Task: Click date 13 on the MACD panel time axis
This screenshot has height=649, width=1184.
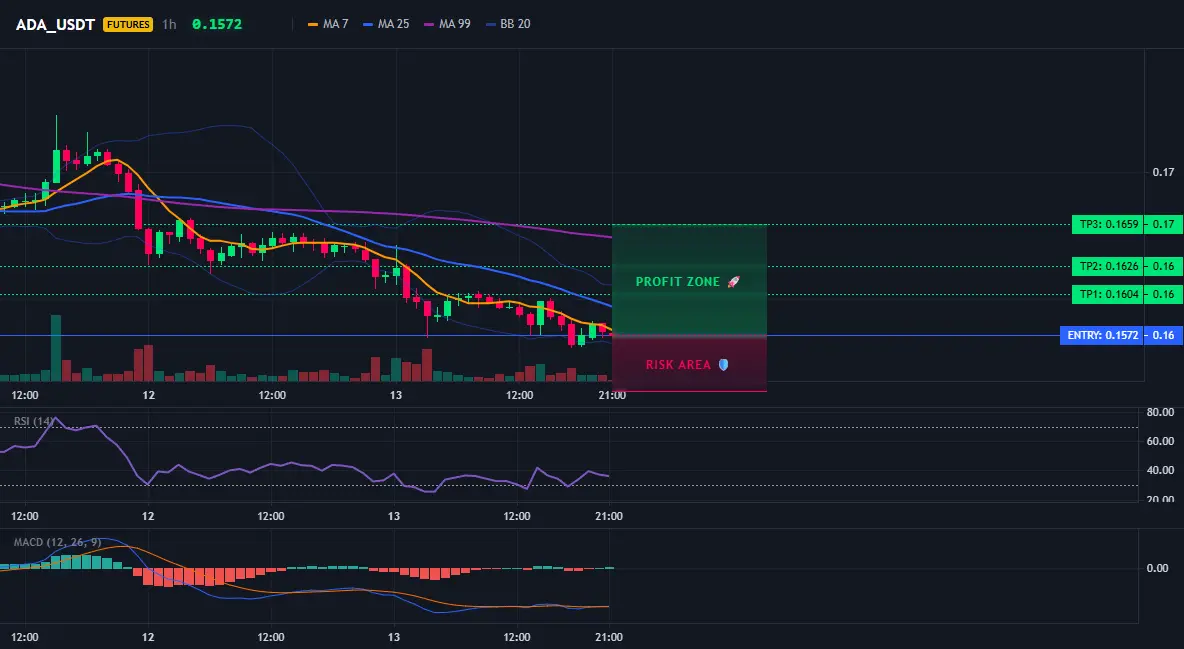Action: (394, 637)
